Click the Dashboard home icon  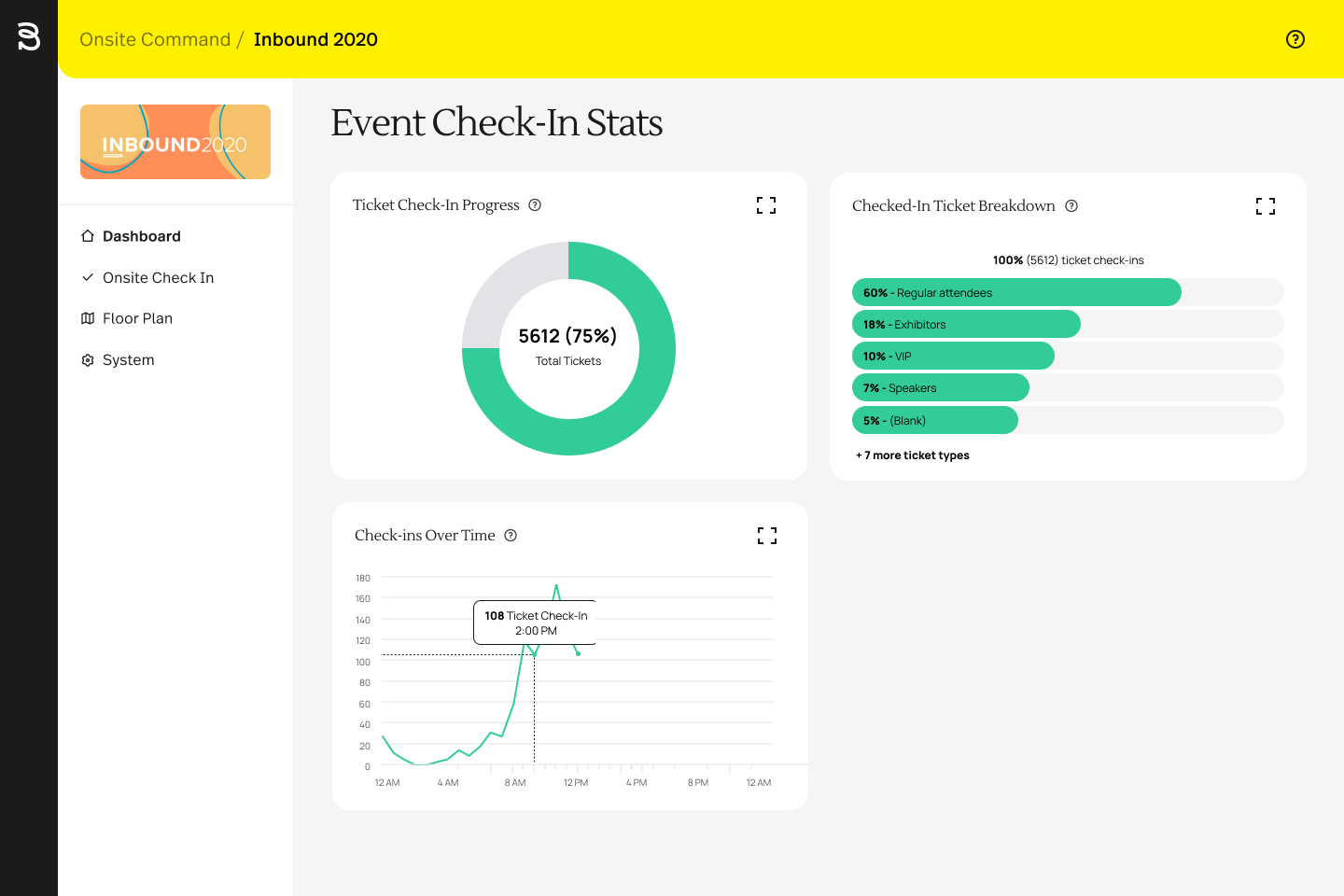click(88, 236)
